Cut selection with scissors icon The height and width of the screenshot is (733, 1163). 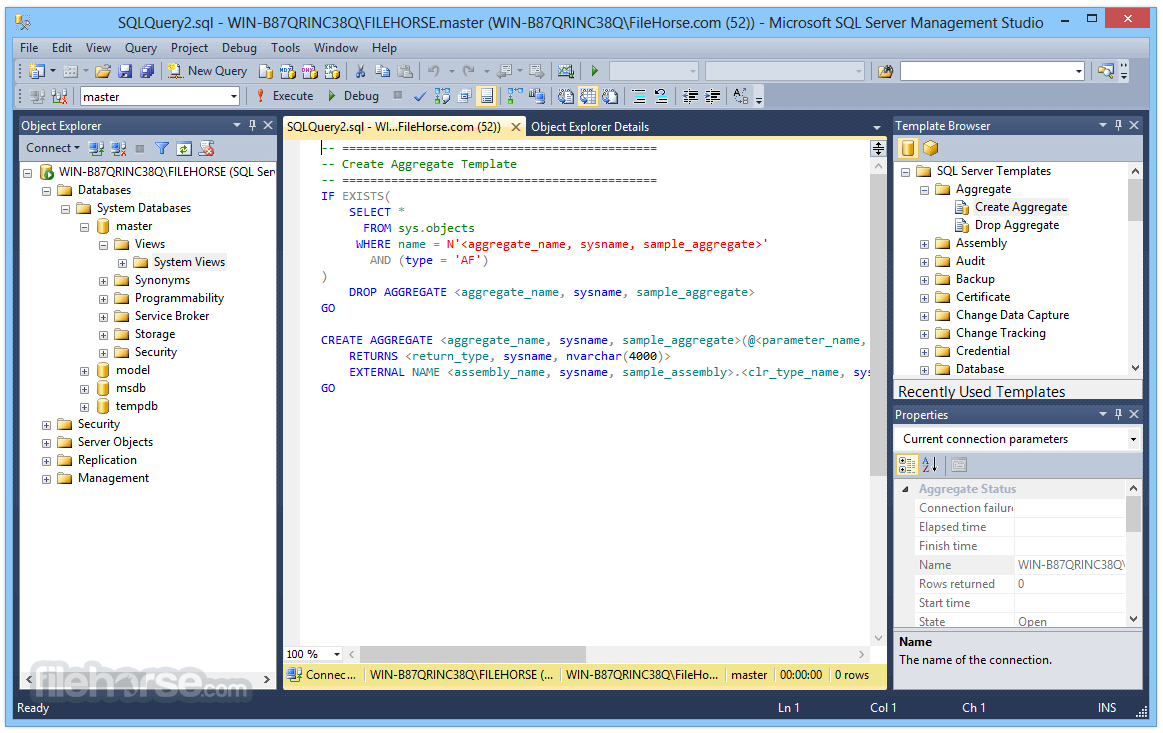point(360,71)
